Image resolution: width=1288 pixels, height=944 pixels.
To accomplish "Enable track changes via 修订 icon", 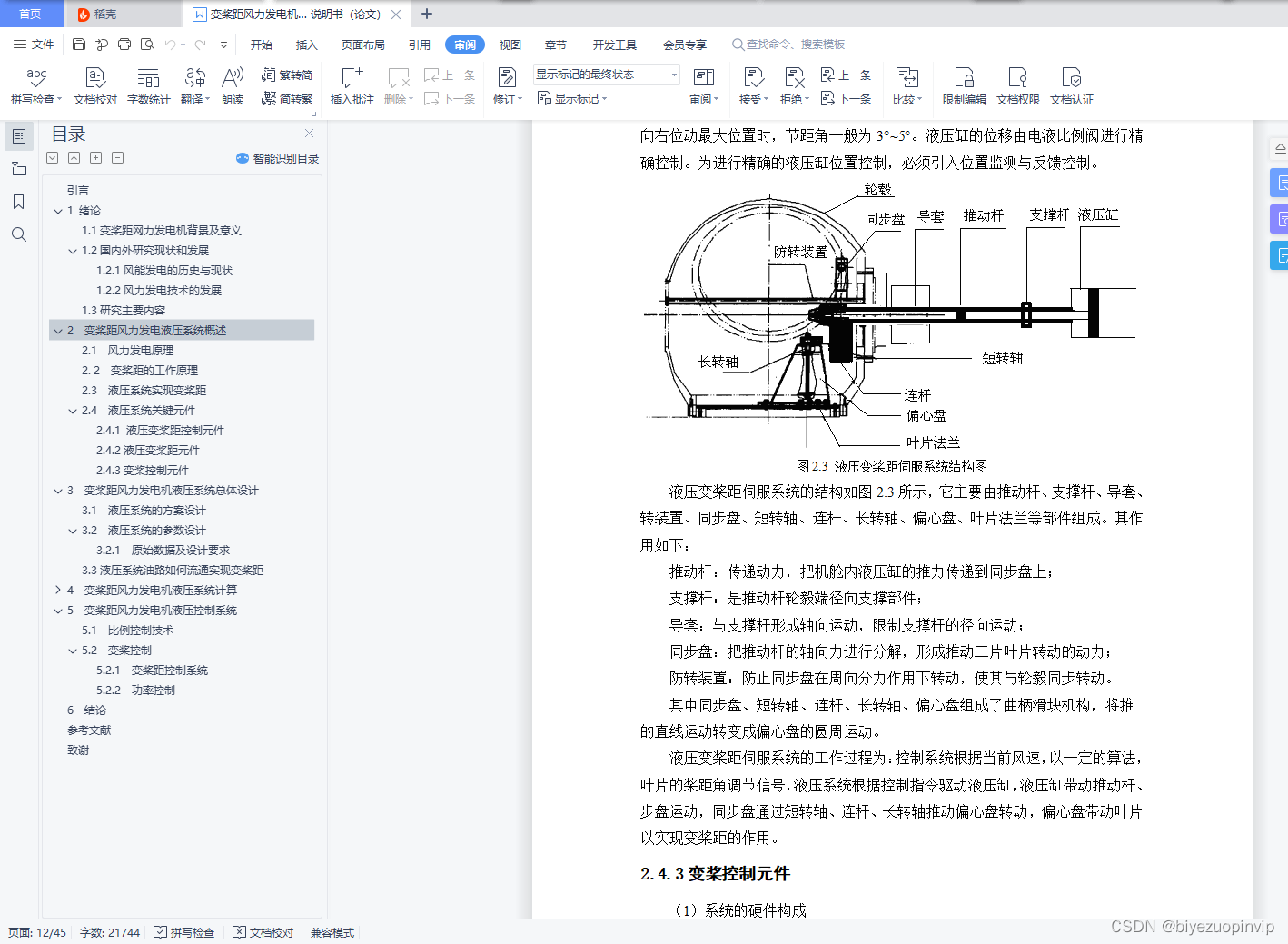I will (x=506, y=85).
